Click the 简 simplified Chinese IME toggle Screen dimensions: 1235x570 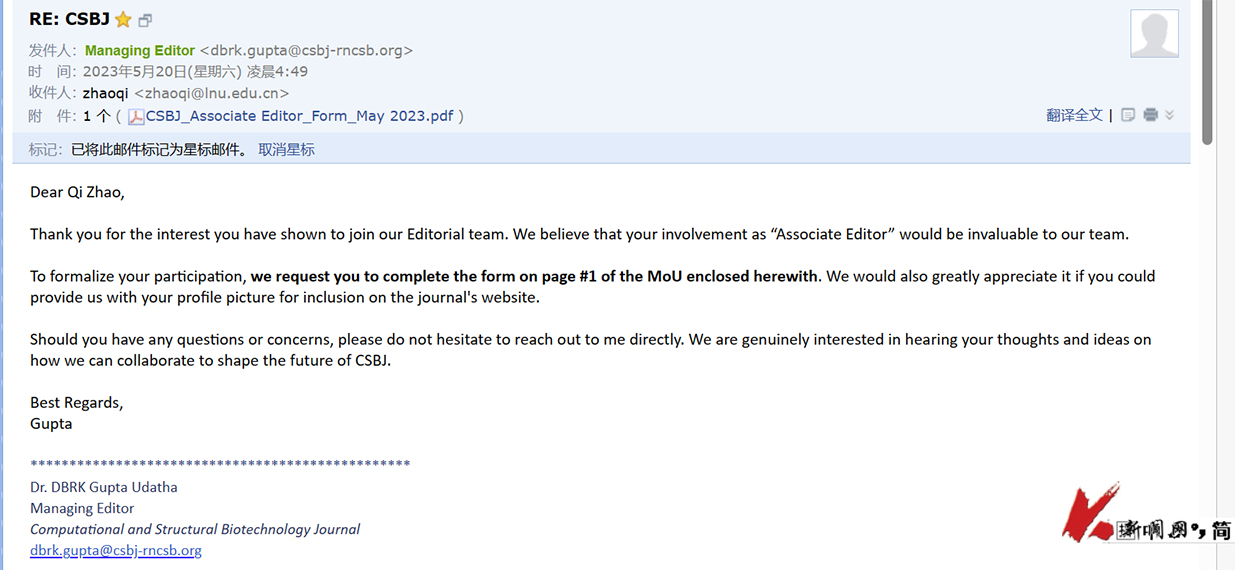pos(1222,530)
